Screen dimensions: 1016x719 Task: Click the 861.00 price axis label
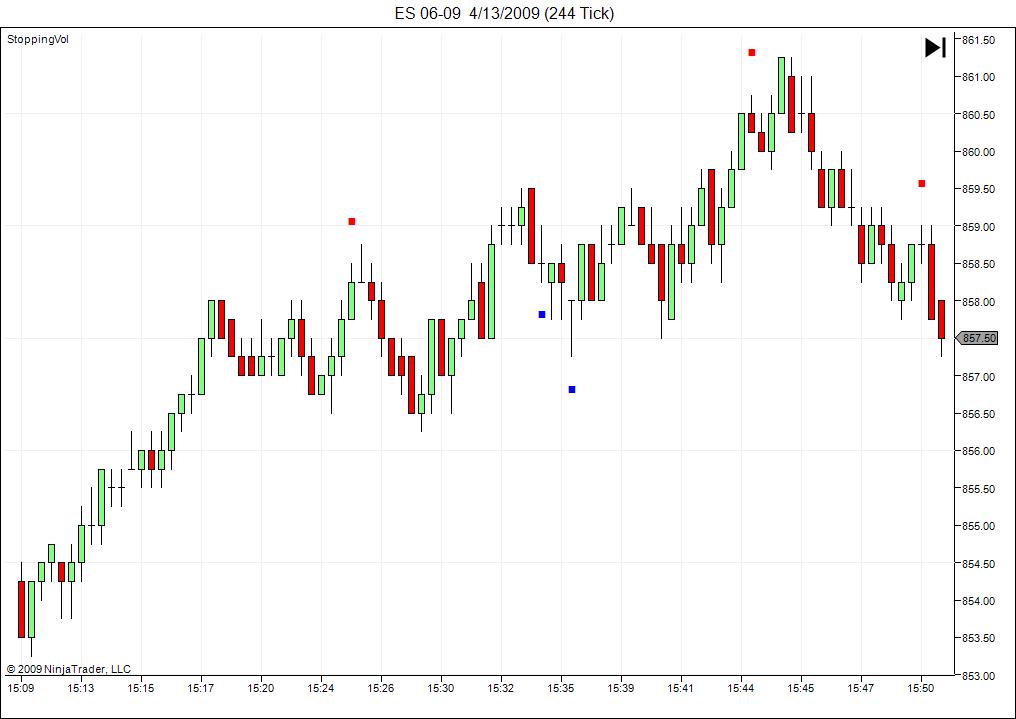978,77
